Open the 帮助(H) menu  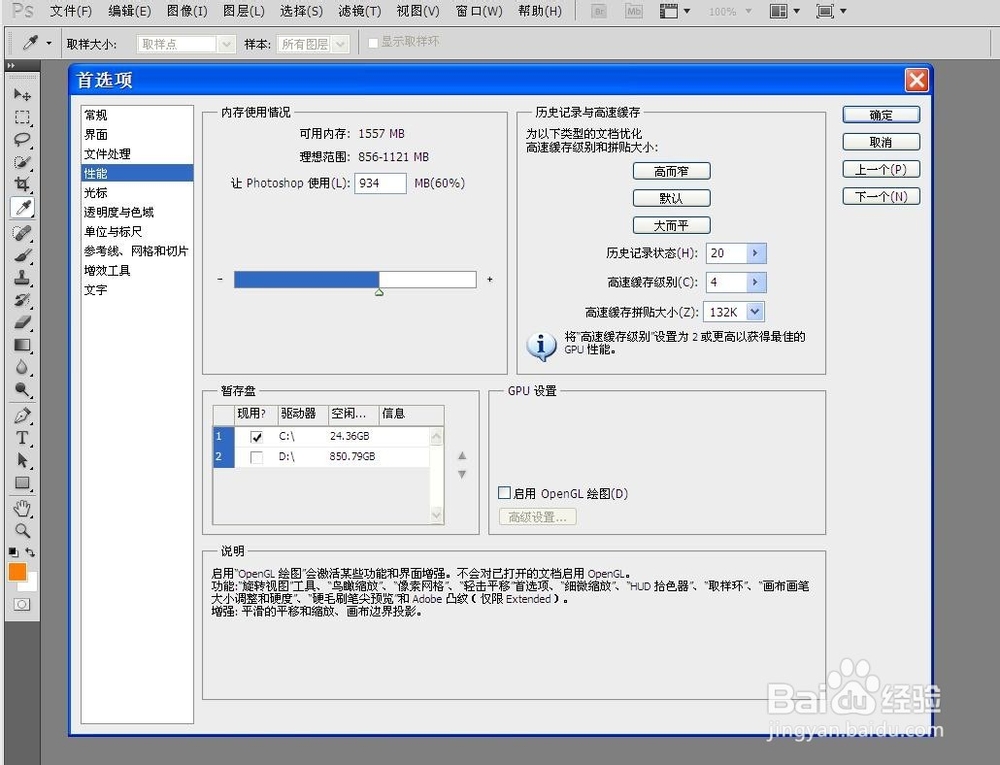(540, 11)
